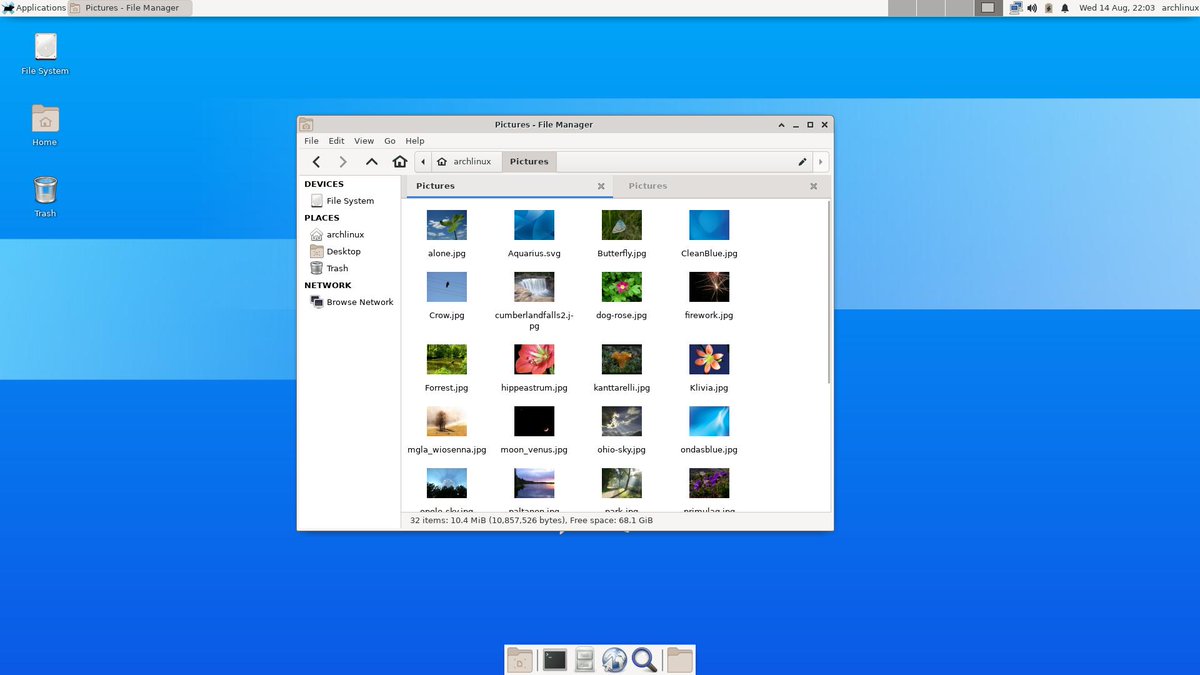This screenshot has height=675, width=1200.
Task: Open application finder magnifier in dock
Action: point(644,659)
